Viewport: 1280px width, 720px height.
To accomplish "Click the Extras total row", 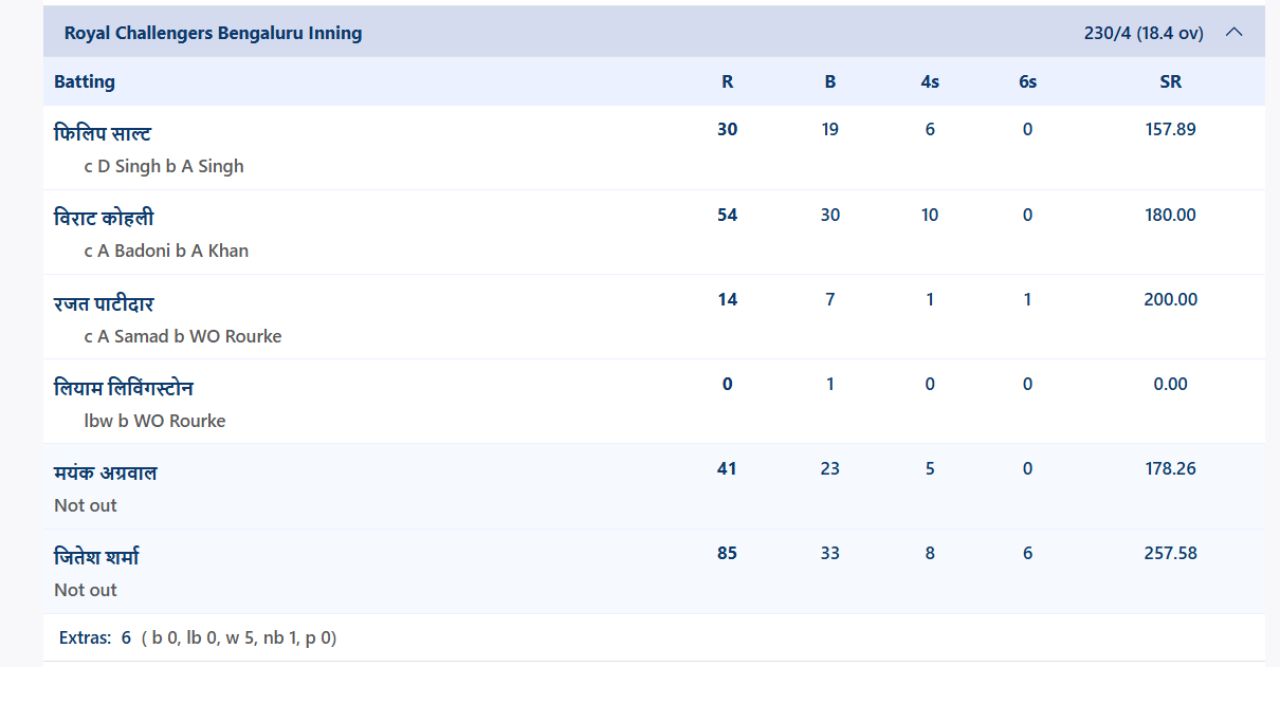I will point(654,637).
